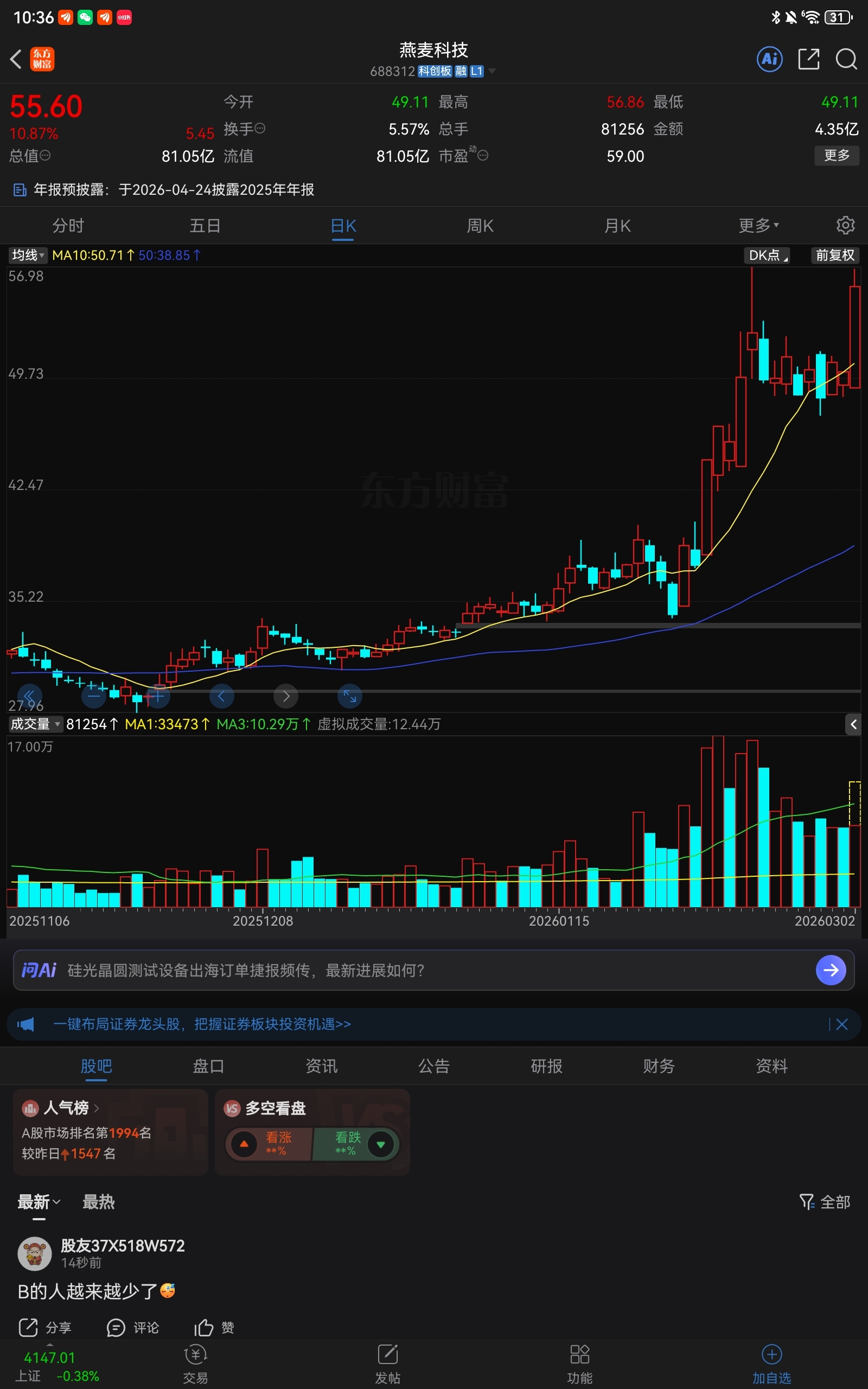The width and height of the screenshot is (868, 1389).
Task: Open 功能 functions icon in bottom bar
Action: click(x=579, y=1363)
